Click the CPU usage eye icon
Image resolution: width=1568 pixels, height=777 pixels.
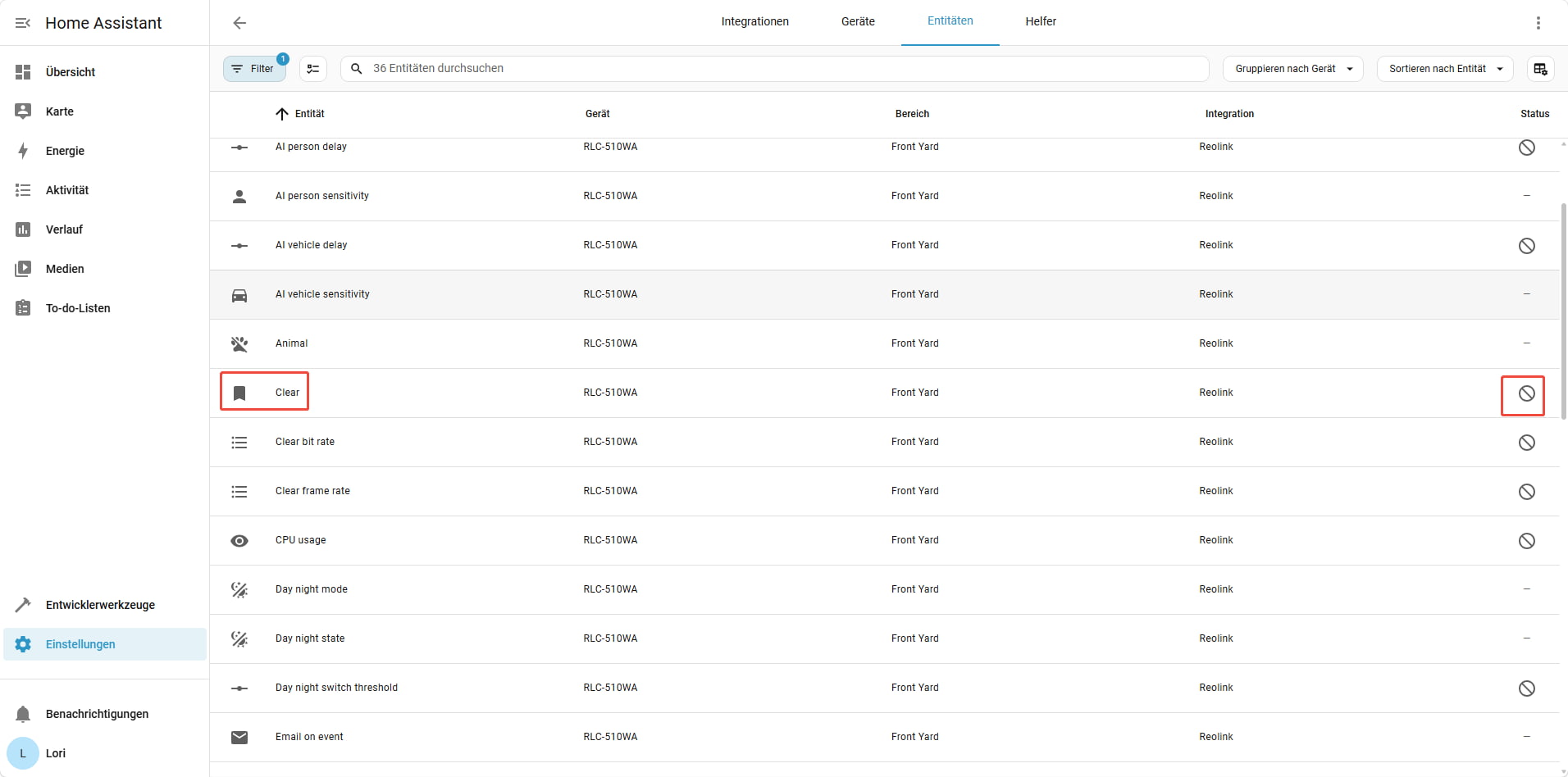(x=239, y=541)
